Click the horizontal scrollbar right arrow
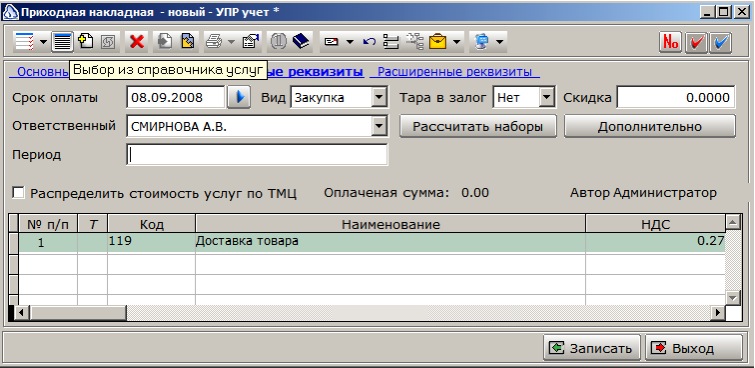Screen dimensions: 755x368 coord(718,313)
